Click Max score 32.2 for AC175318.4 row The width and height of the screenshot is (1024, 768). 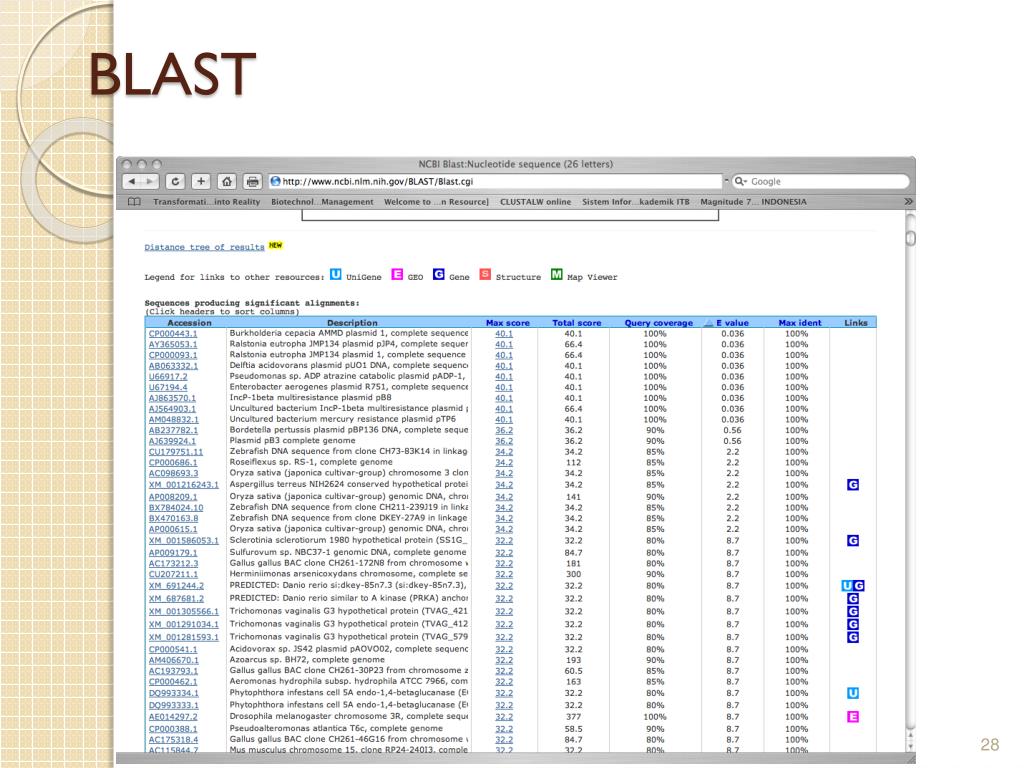click(504, 740)
